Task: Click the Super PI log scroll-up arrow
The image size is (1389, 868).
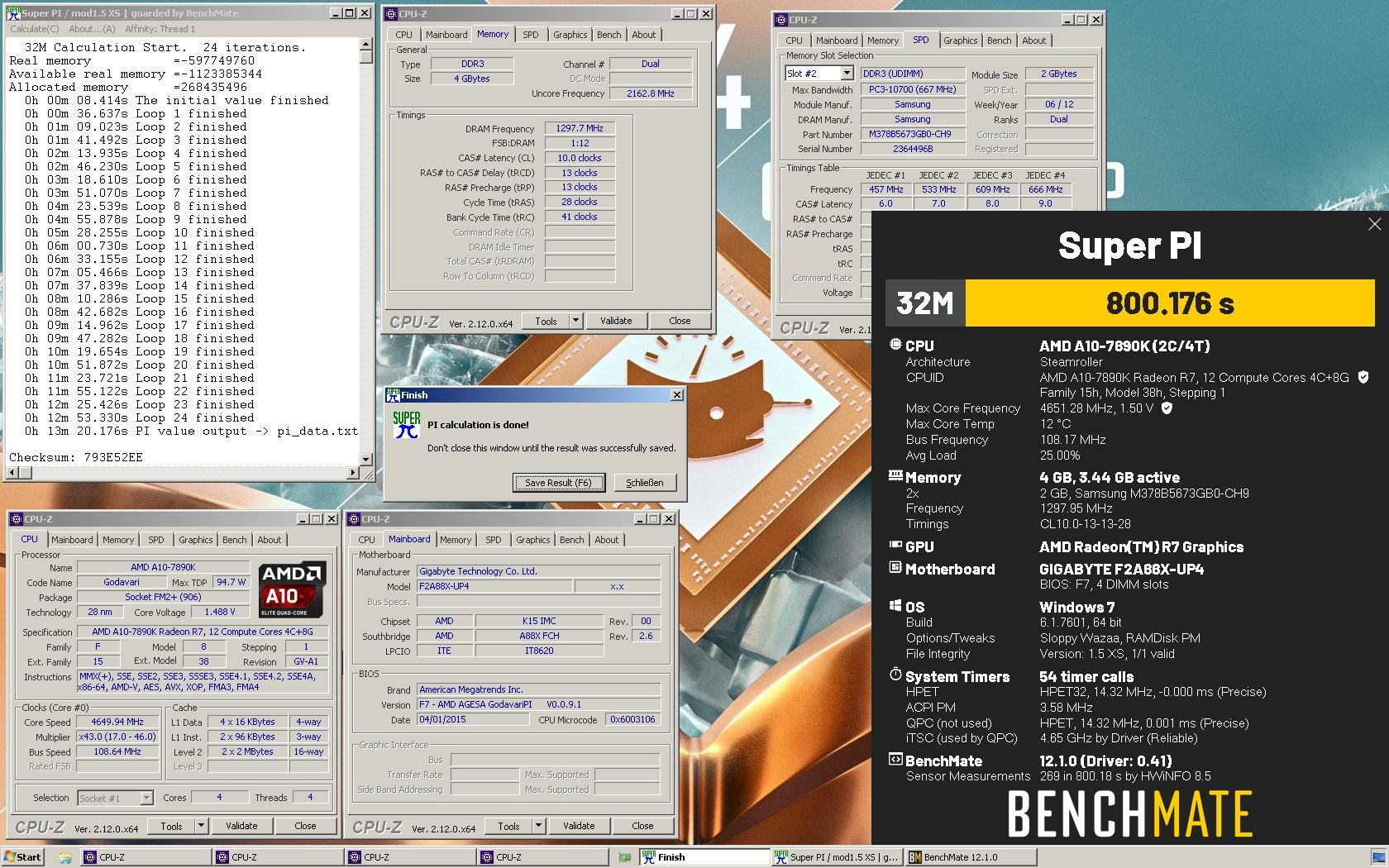Action: coord(366,45)
